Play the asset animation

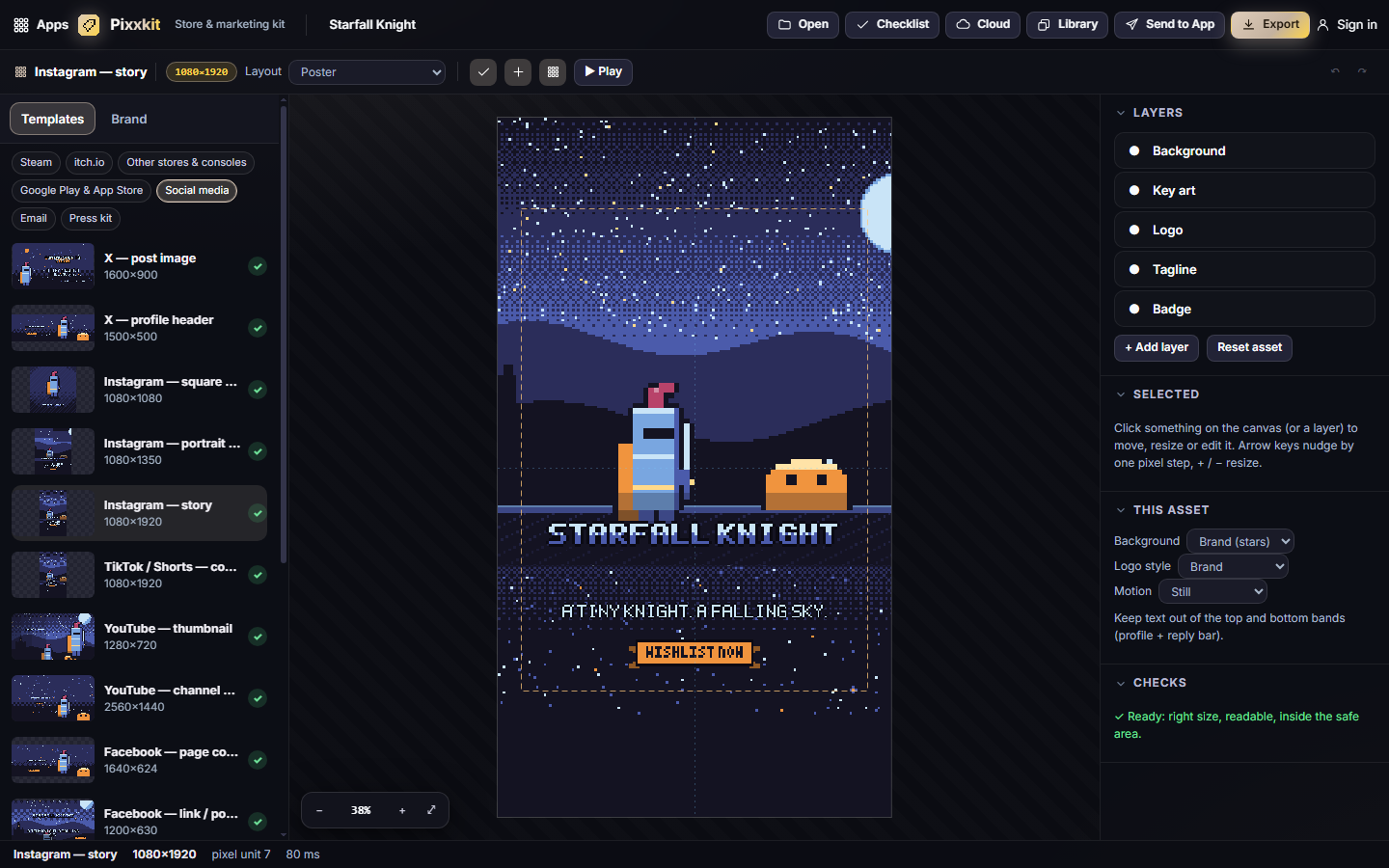603,72
